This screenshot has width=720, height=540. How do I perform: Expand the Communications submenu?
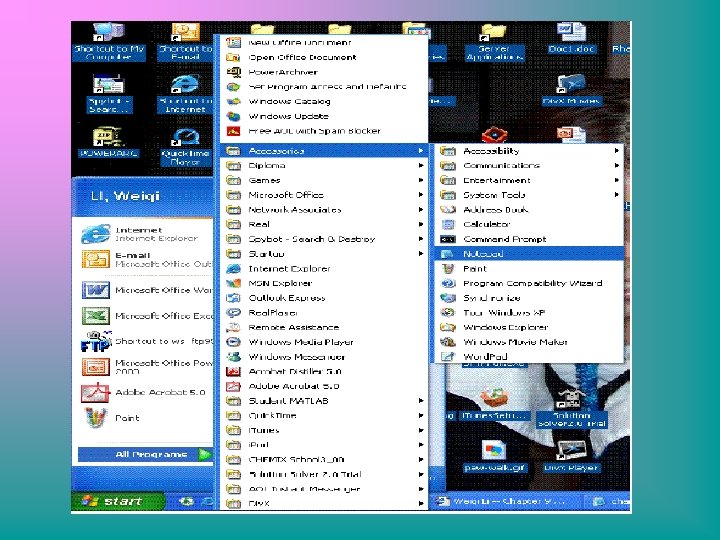(x=529, y=165)
